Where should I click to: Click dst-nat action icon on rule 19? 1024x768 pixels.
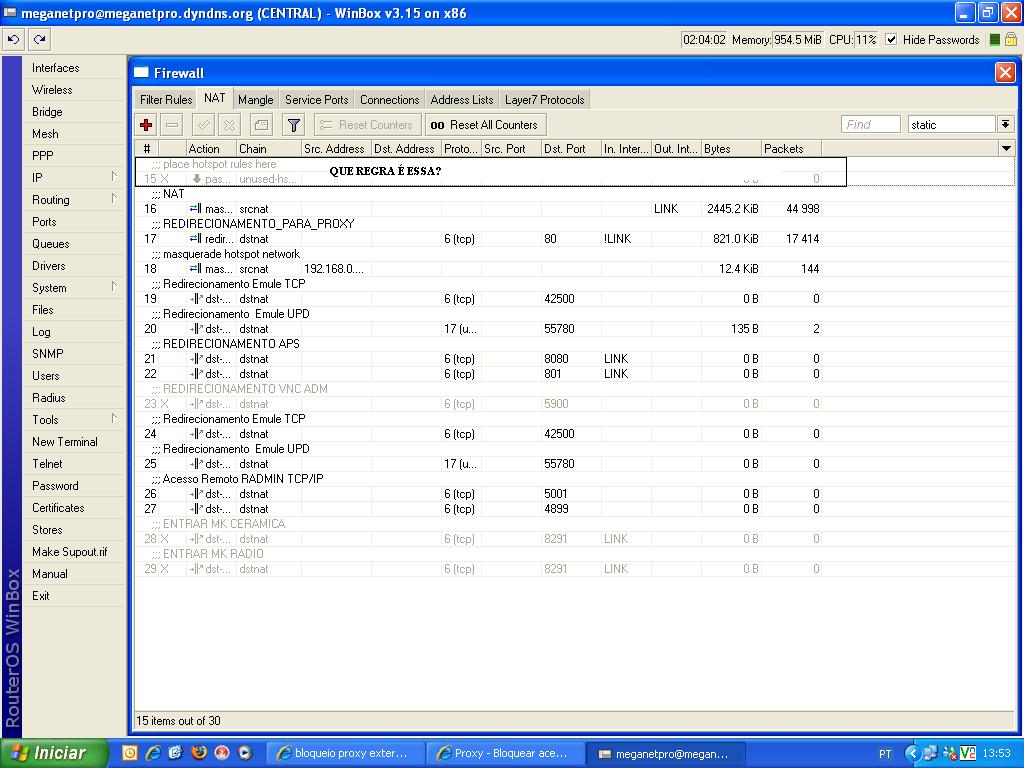pos(196,299)
